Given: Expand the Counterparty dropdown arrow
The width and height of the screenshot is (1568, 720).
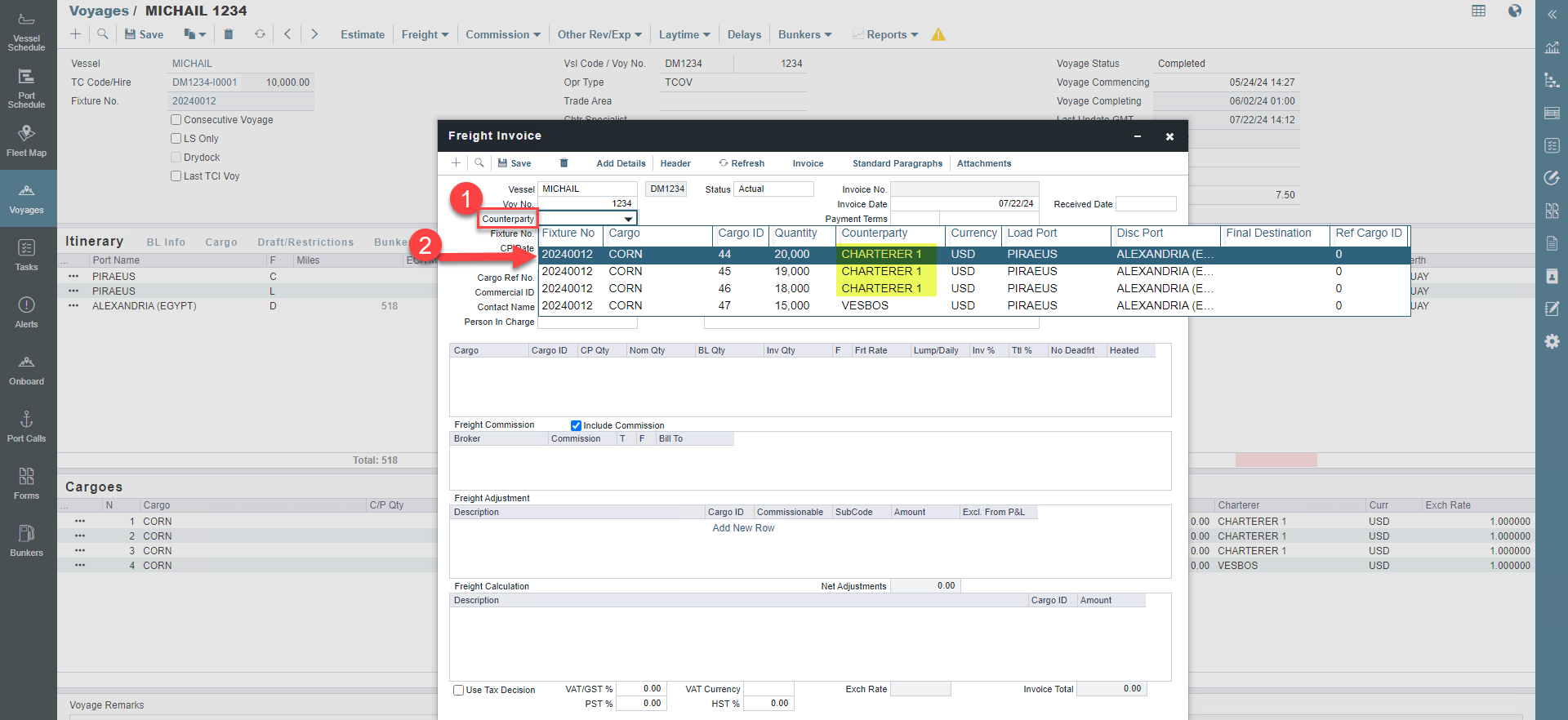Looking at the screenshot, I should tap(628, 219).
